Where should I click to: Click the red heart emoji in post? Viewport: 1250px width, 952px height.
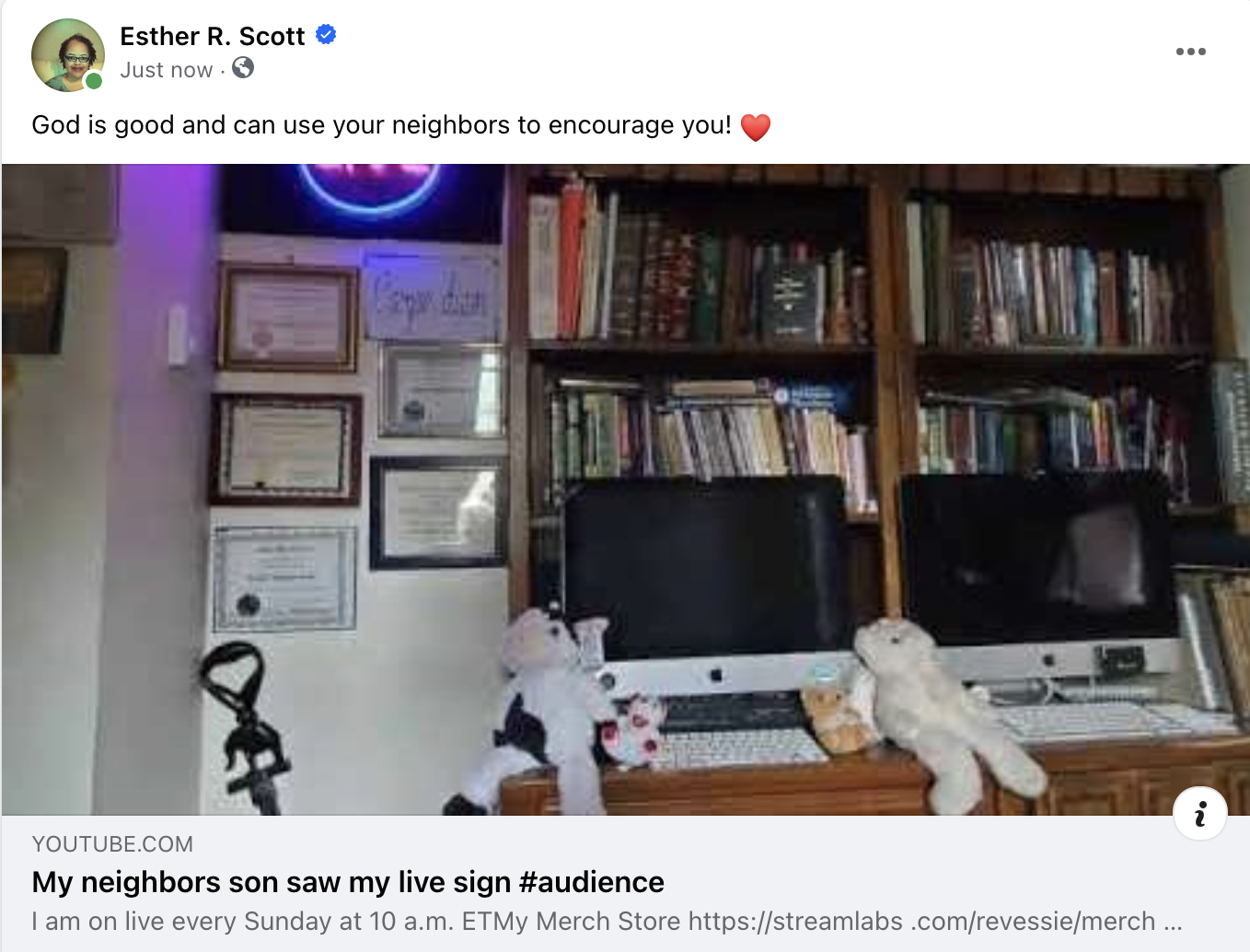pyautogui.click(x=755, y=126)
